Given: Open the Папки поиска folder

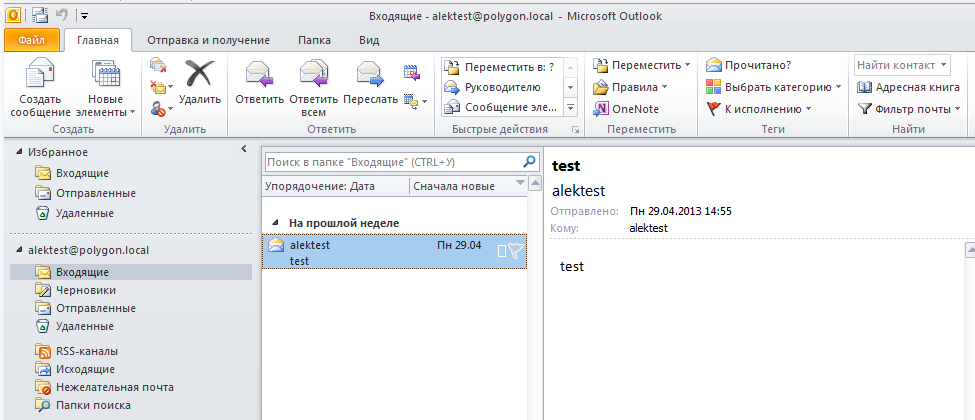Looking at the screenshot, I should pos(93,405).
